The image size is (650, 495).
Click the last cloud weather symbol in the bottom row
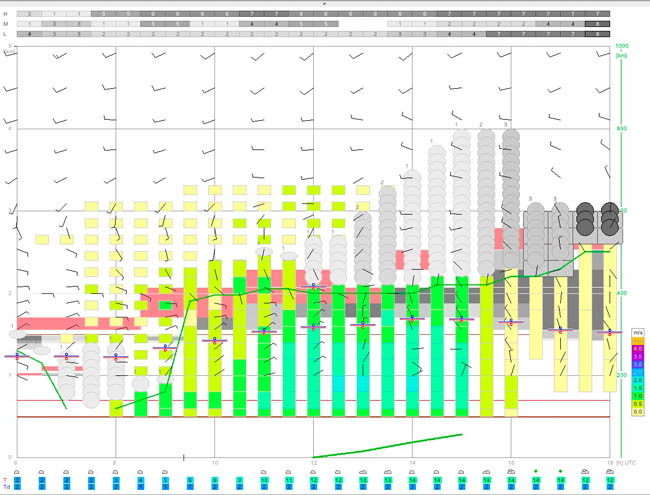click(x=610, y=472)
